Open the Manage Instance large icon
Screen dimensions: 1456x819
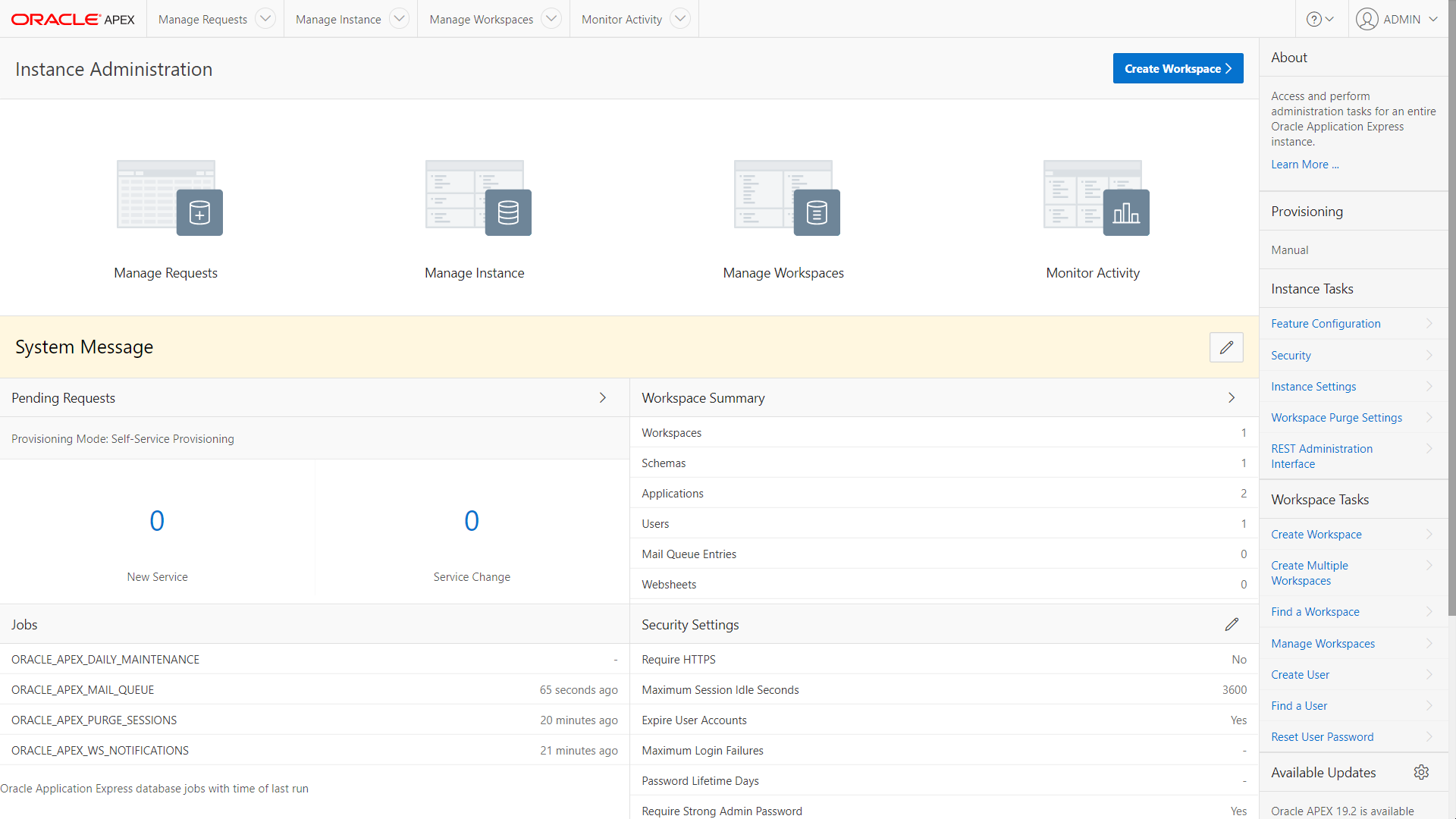(x=479, y=198)
